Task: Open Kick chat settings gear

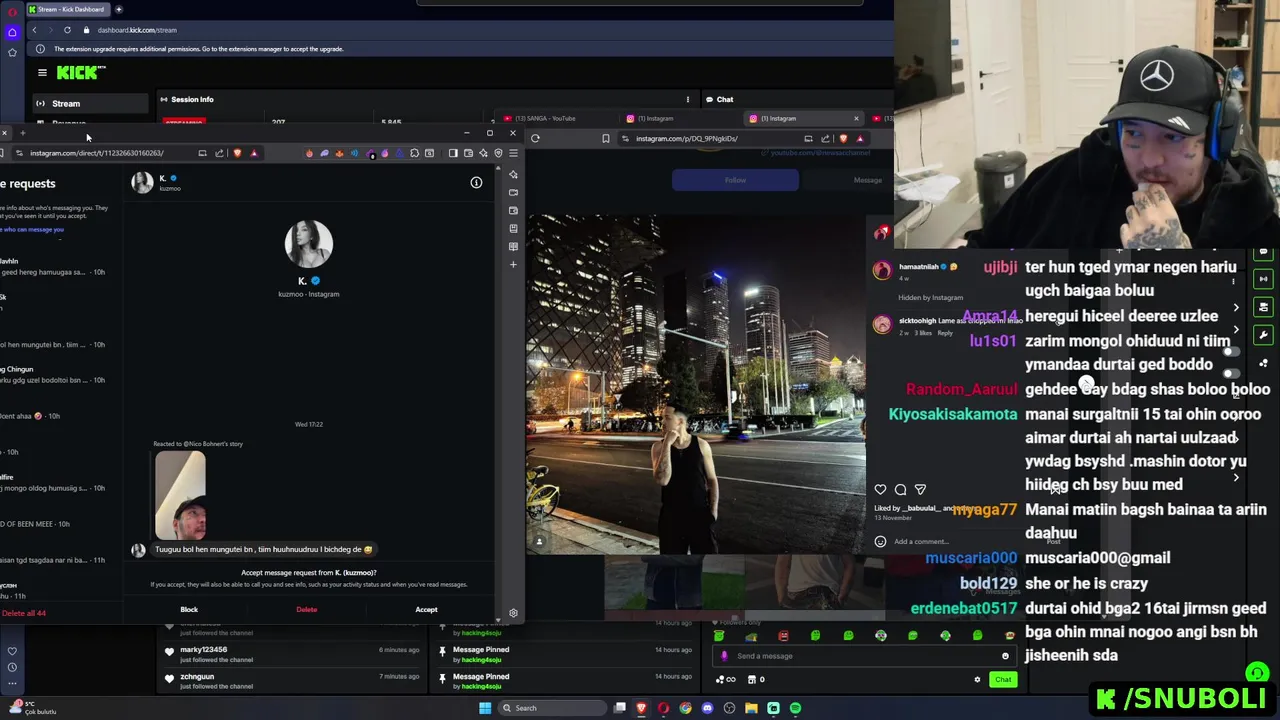Action: 977,680
